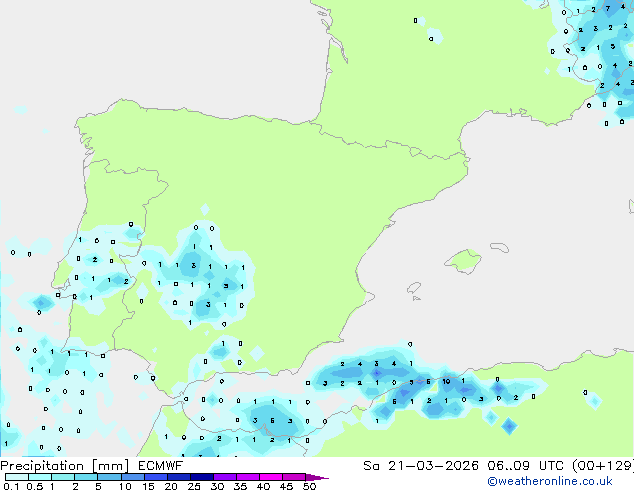Select the 0.5–1 mm legend swatch
Image resolution: width=634 pixels, height=490 pixels.
click(40, 477)
